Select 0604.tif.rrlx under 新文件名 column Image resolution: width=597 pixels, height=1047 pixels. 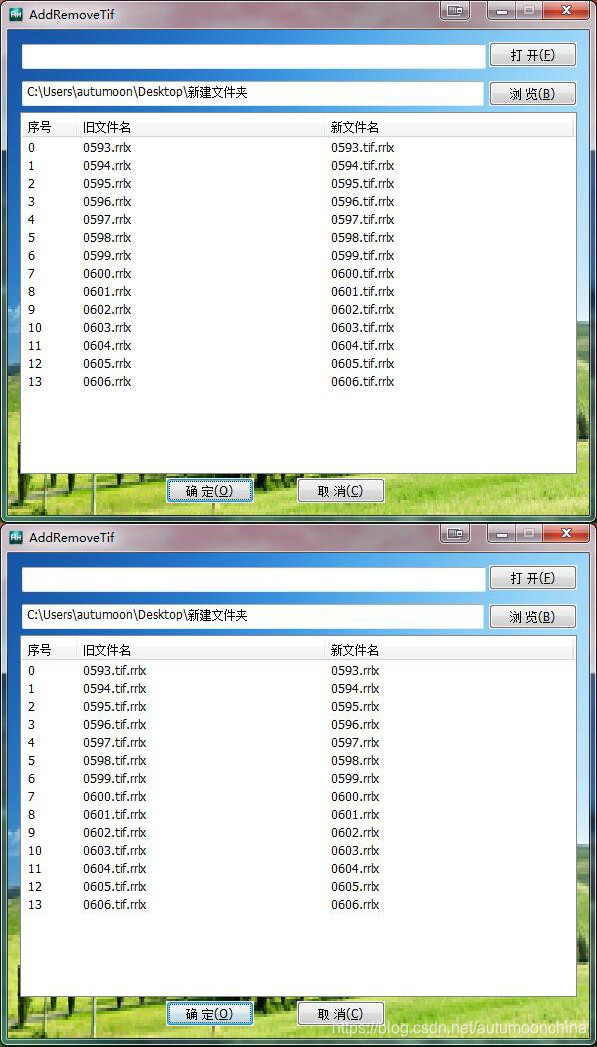point(363,346)
